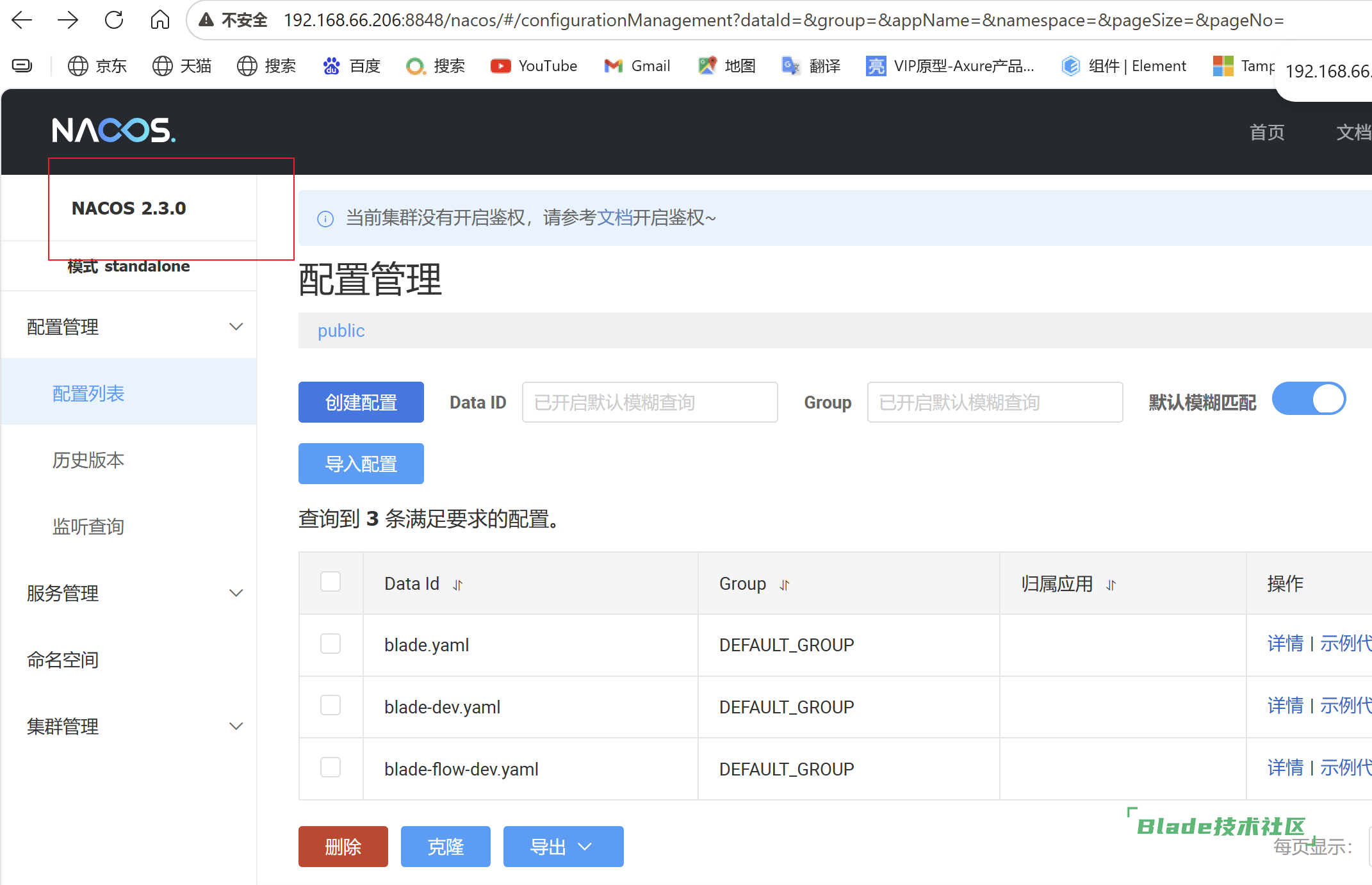Select all rows with header checkbox
The height and width of the screenshot is (885, 1372).
coord(331,582)
